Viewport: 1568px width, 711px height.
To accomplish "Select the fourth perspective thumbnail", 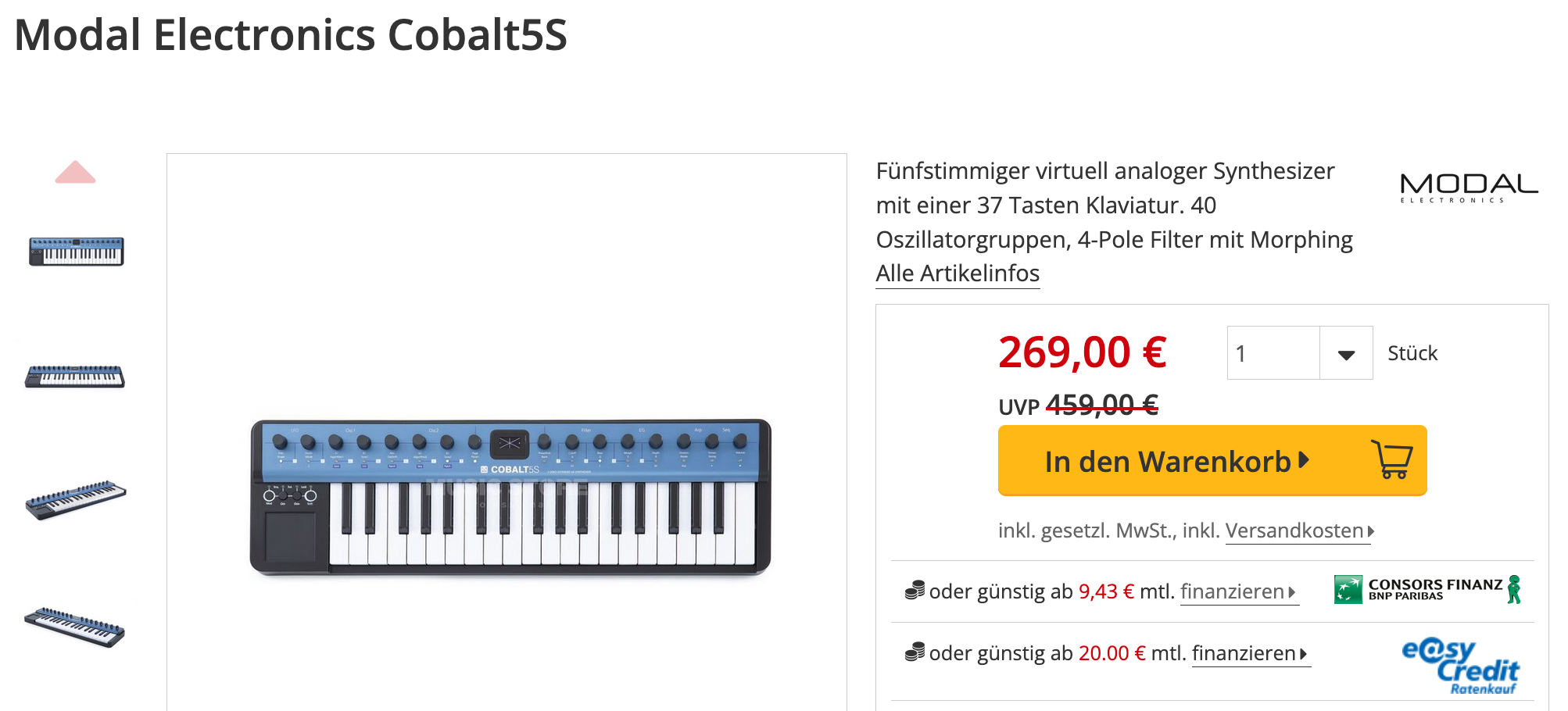I will point(75,627).
